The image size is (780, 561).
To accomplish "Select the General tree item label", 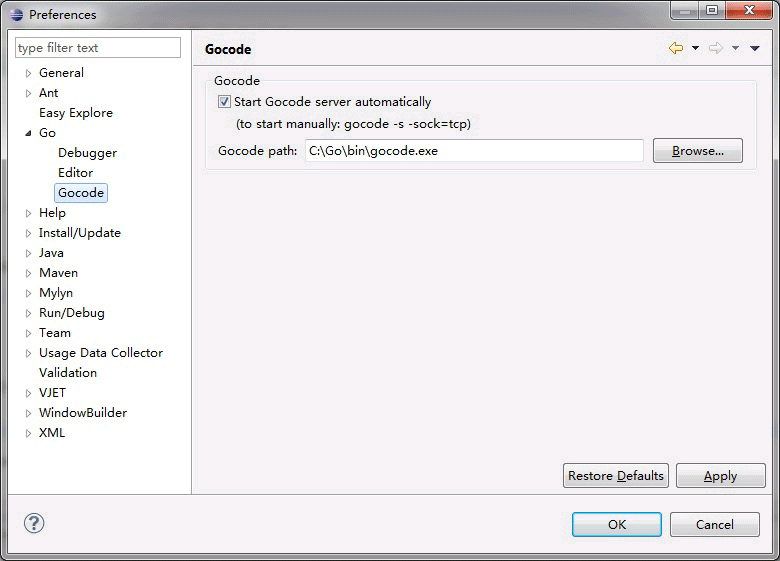I will pyautogui.click(x=61, y=73).
